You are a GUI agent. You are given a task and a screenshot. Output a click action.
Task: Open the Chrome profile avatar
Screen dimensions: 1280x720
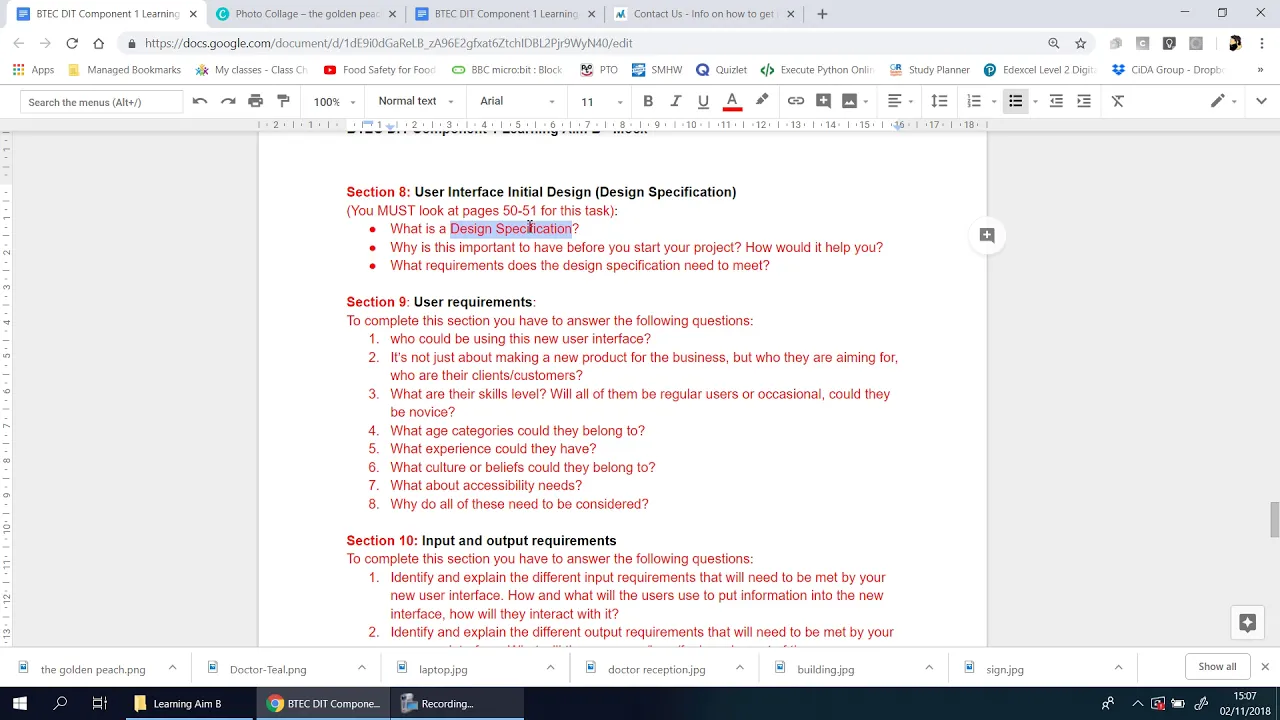coord(1235,43)
